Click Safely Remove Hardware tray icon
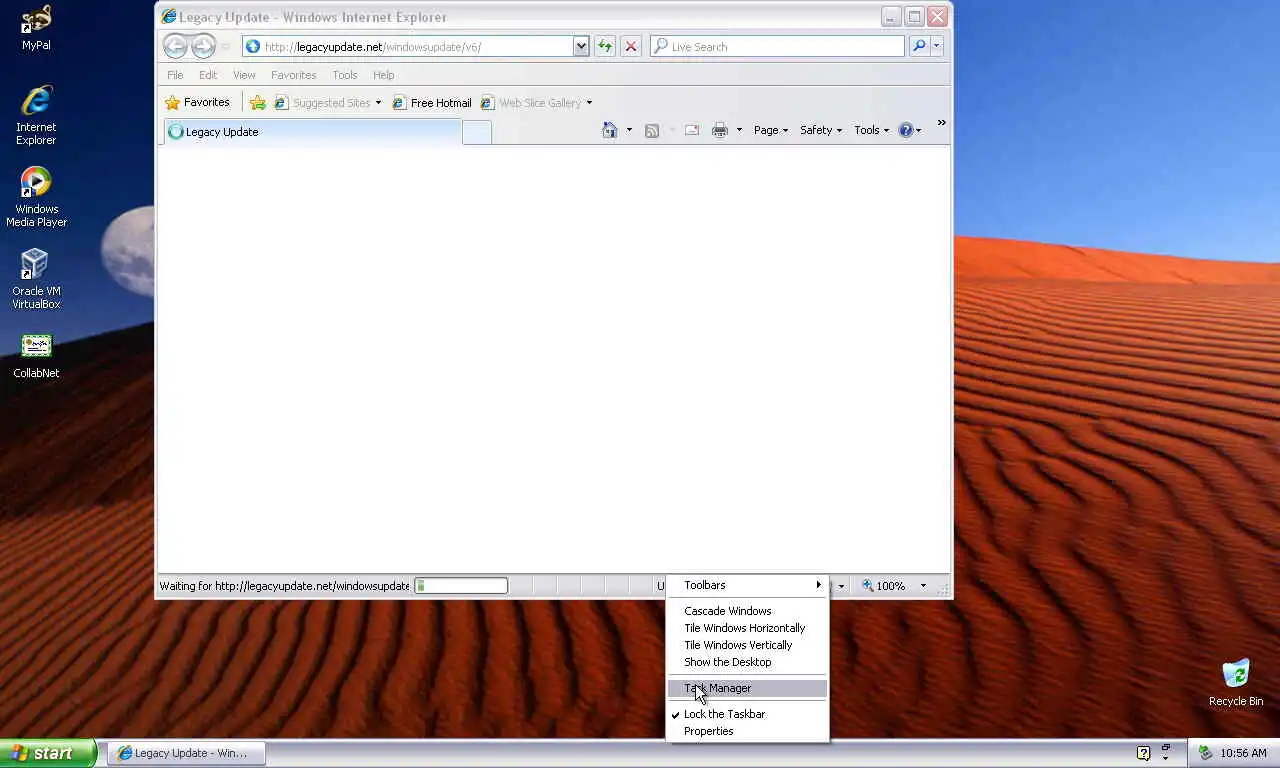 [1205, 753]
